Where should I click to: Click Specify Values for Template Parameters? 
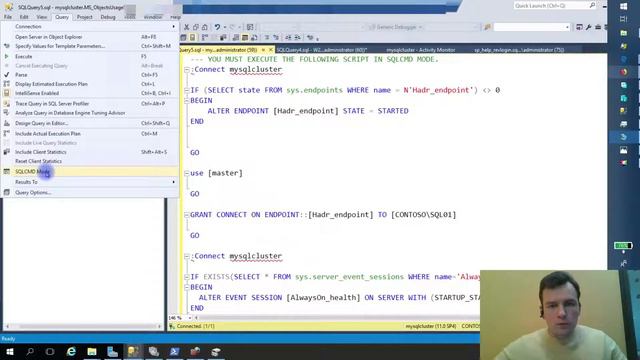pyautogui.click(x=90, y=46)
